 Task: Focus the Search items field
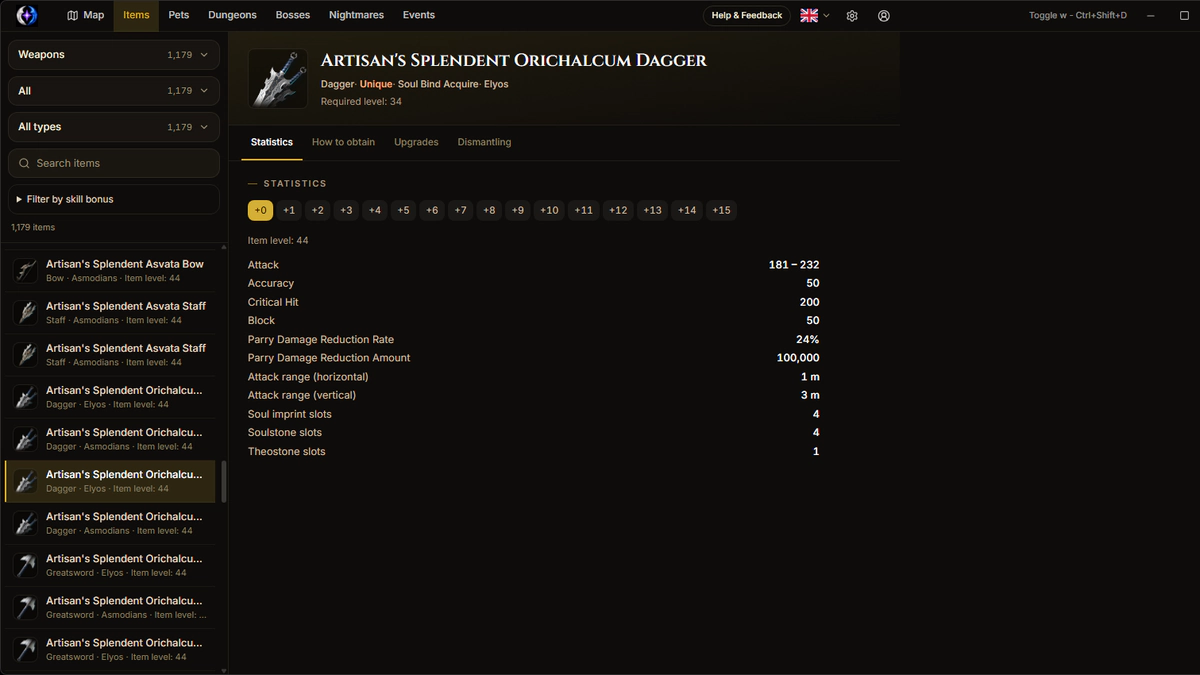tap(114, 163)
